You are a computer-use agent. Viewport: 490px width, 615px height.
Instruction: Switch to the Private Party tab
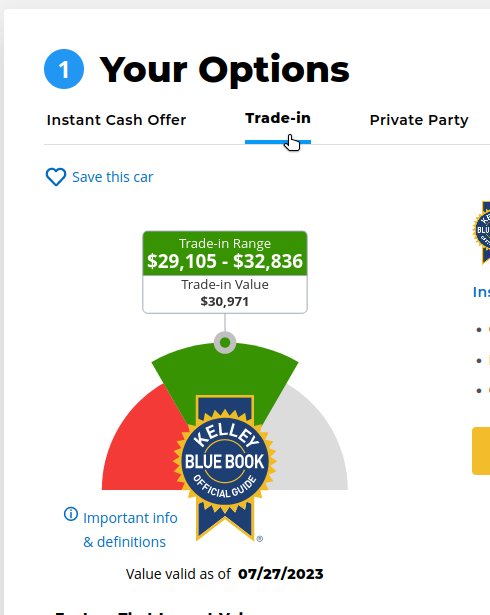point(419,120)
